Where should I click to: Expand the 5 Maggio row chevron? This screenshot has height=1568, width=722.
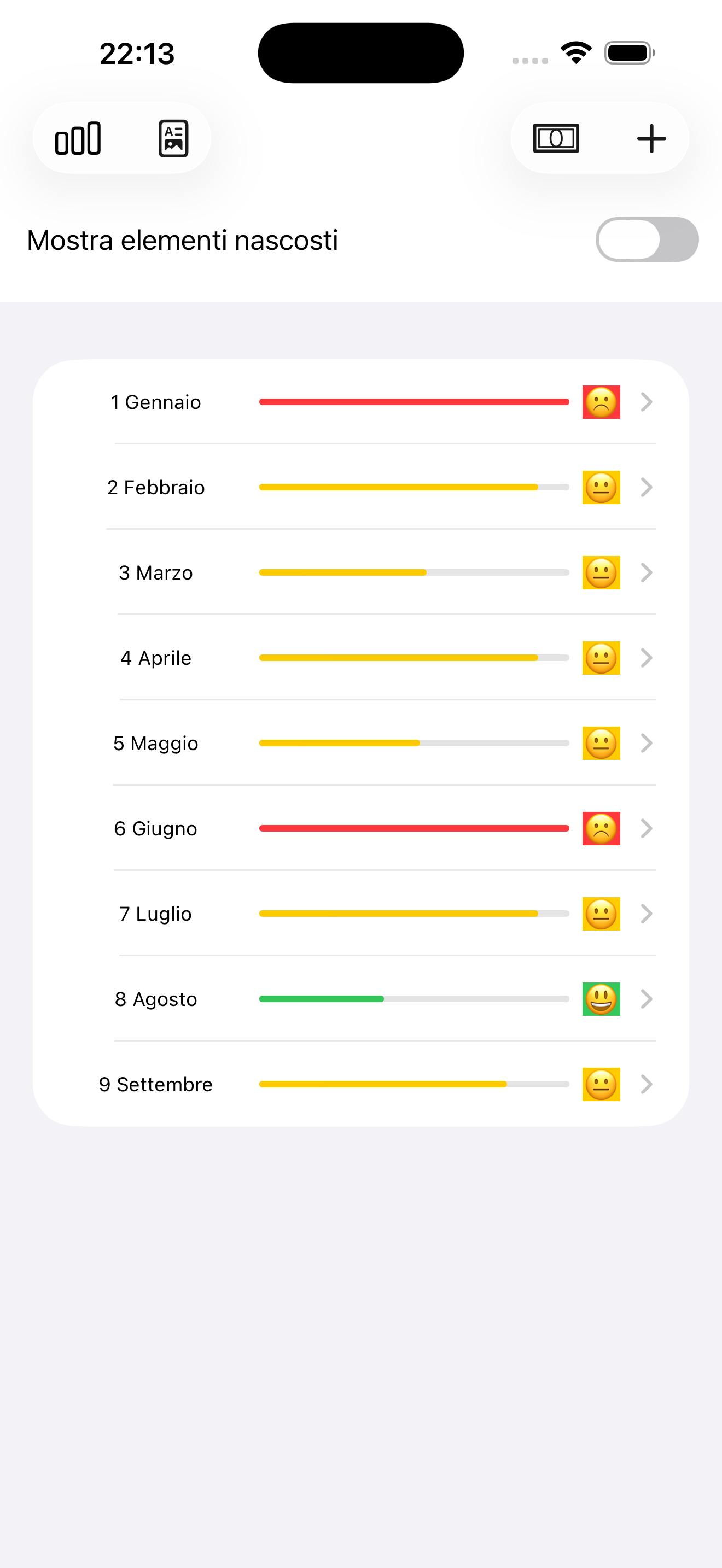click(647, 743)
